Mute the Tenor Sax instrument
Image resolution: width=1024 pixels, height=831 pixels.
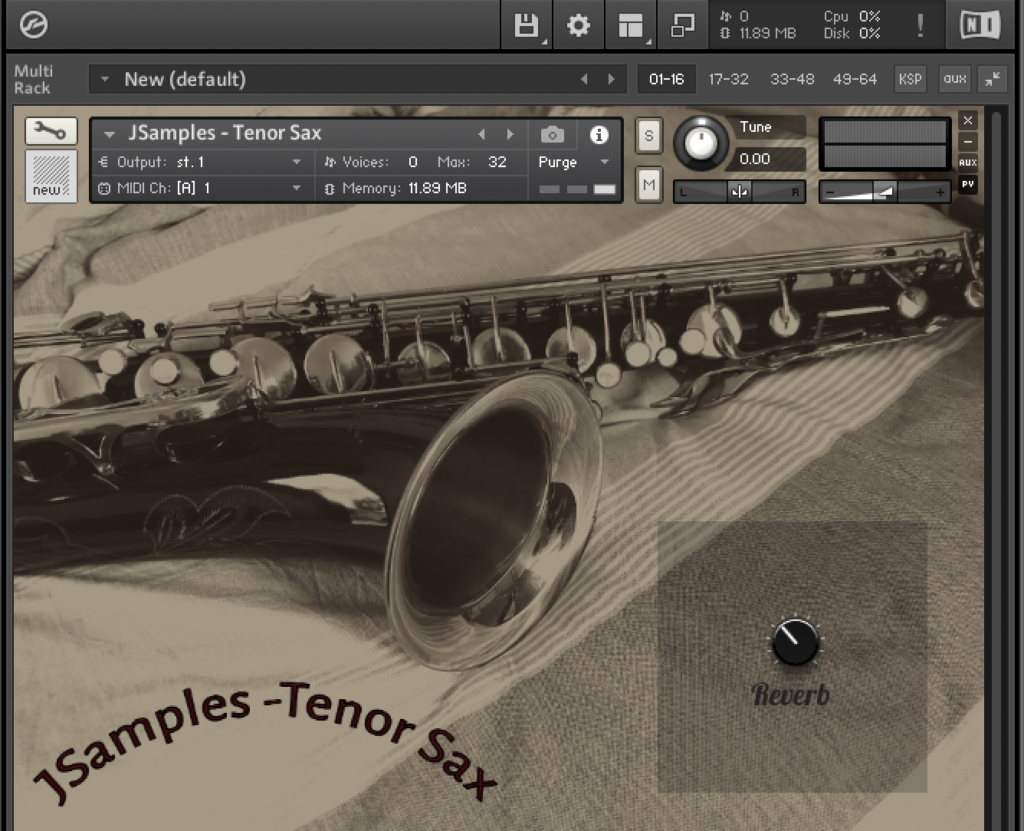coord(648,185)
